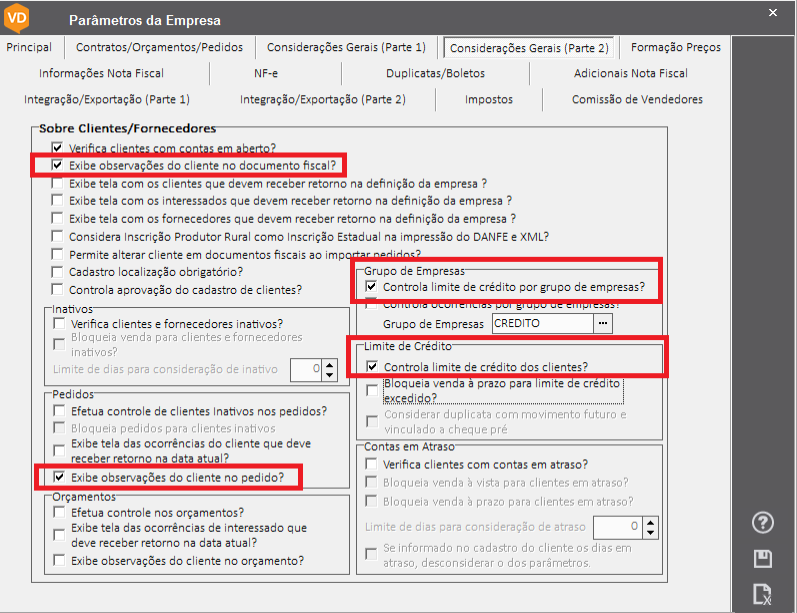The image size is (797, 613).
Task: Enable Exibe observações do cliente no orçamento
Action: 59,561
